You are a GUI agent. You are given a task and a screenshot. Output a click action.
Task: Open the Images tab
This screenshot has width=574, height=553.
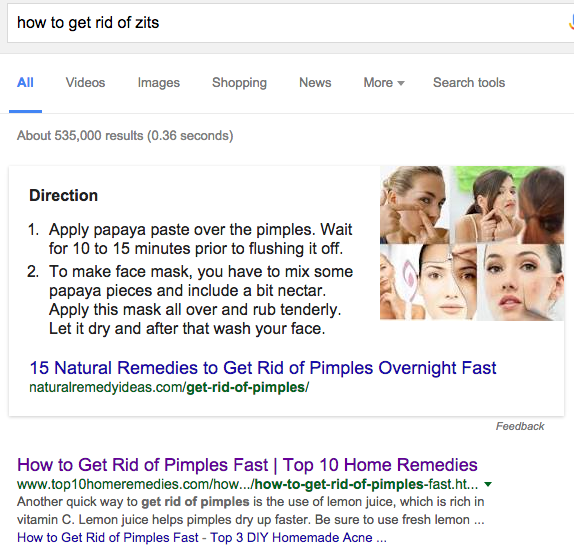click(x=159, y=83)
